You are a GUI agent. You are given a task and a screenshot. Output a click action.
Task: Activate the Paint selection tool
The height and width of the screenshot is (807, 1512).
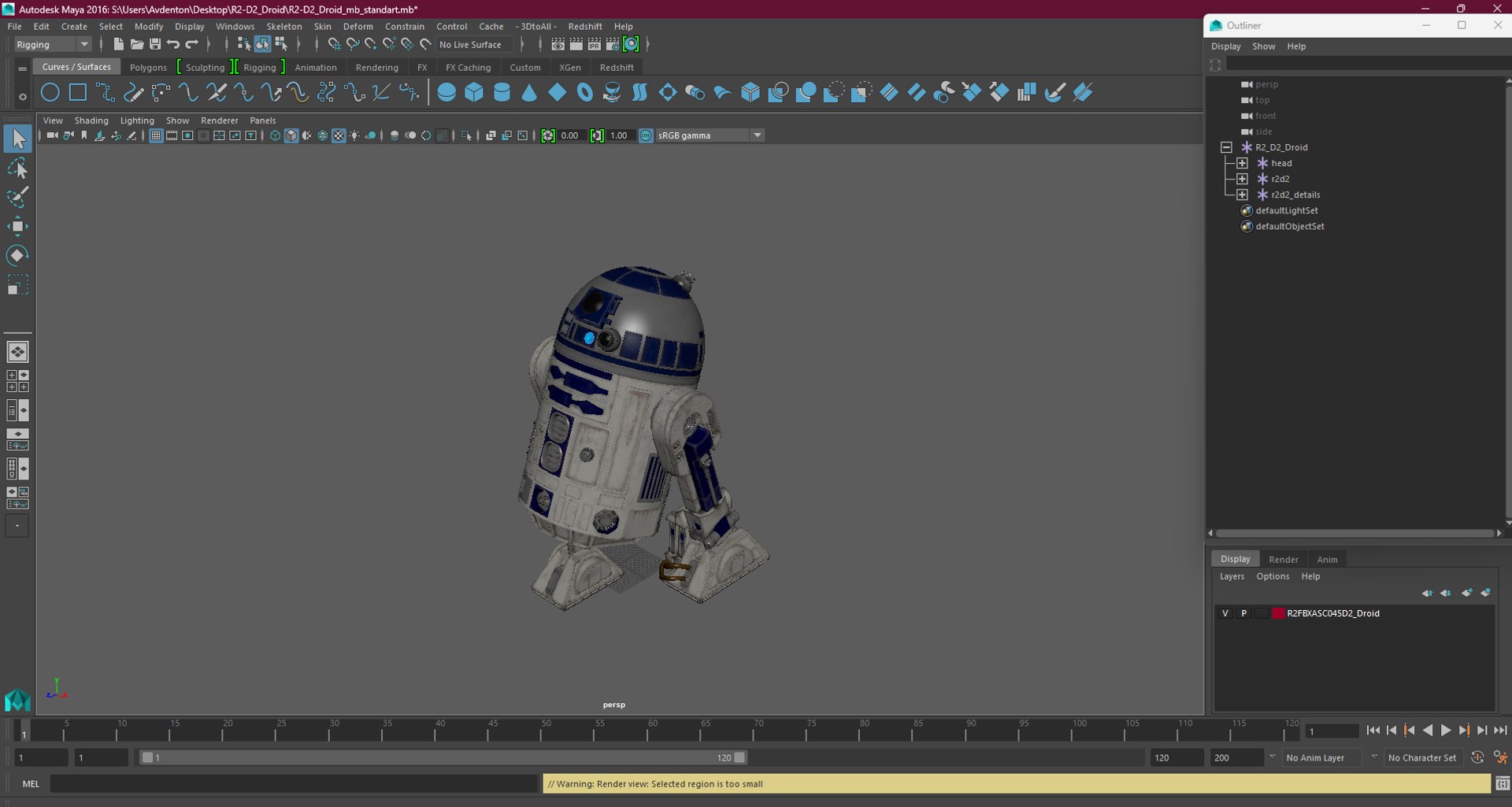[17, 197]
